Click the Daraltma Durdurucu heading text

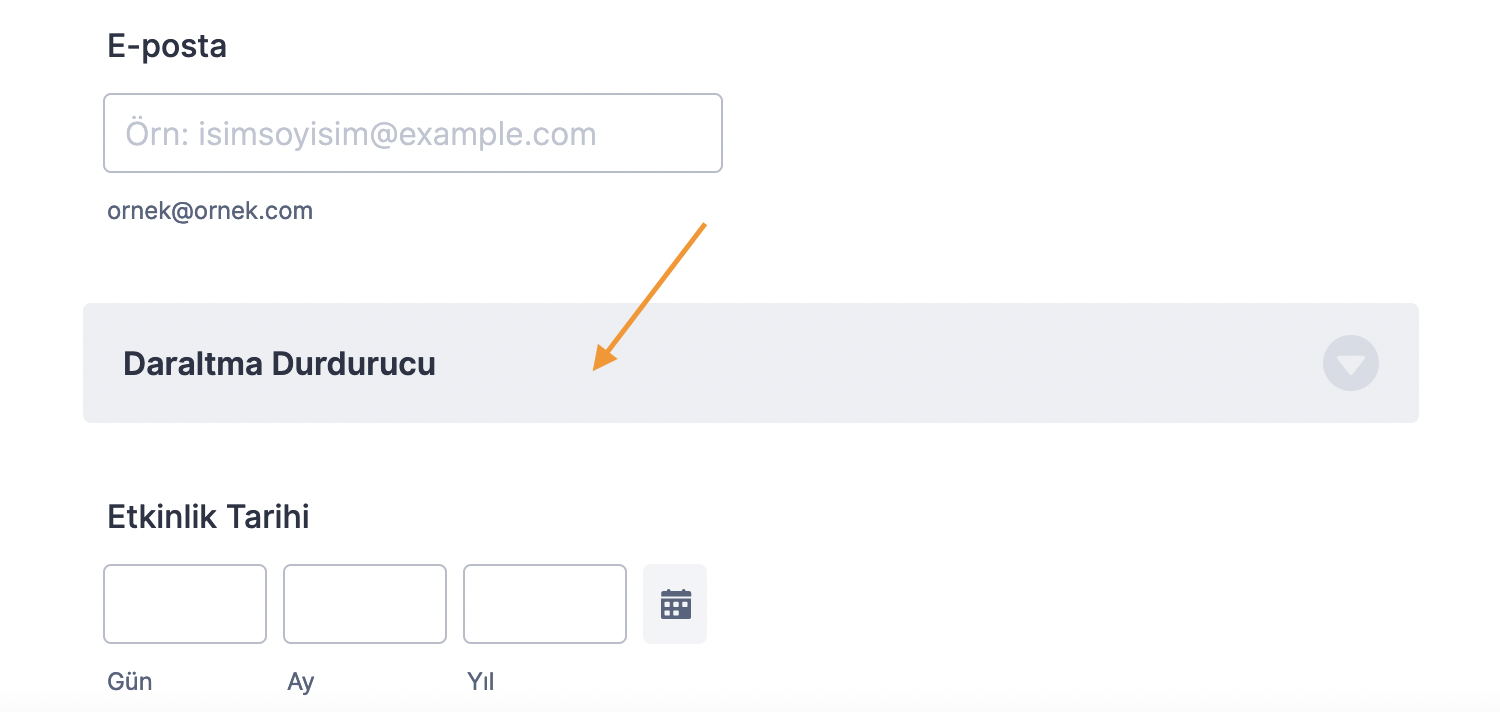[x=279, y=363]
